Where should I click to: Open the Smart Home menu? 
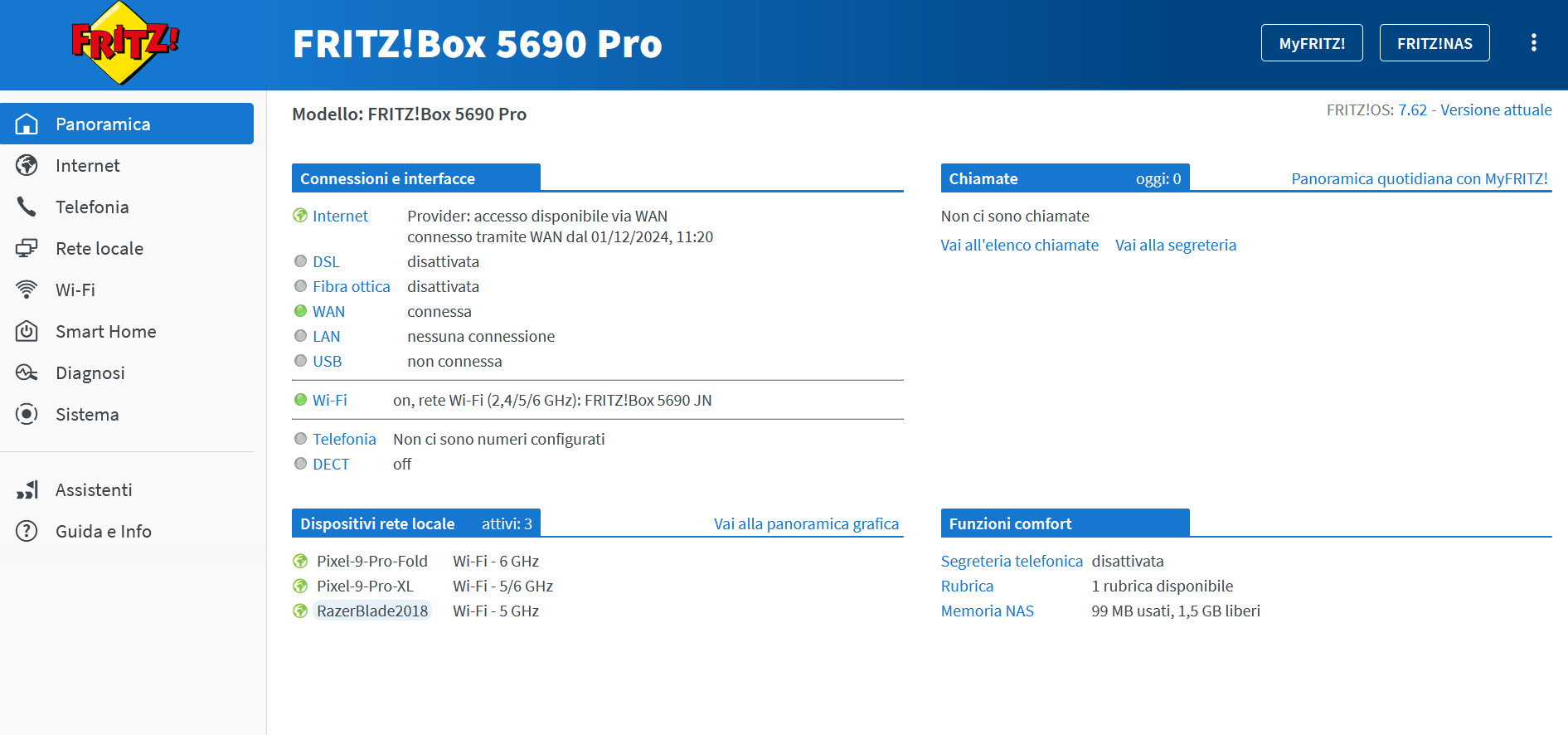coord(127,331)
